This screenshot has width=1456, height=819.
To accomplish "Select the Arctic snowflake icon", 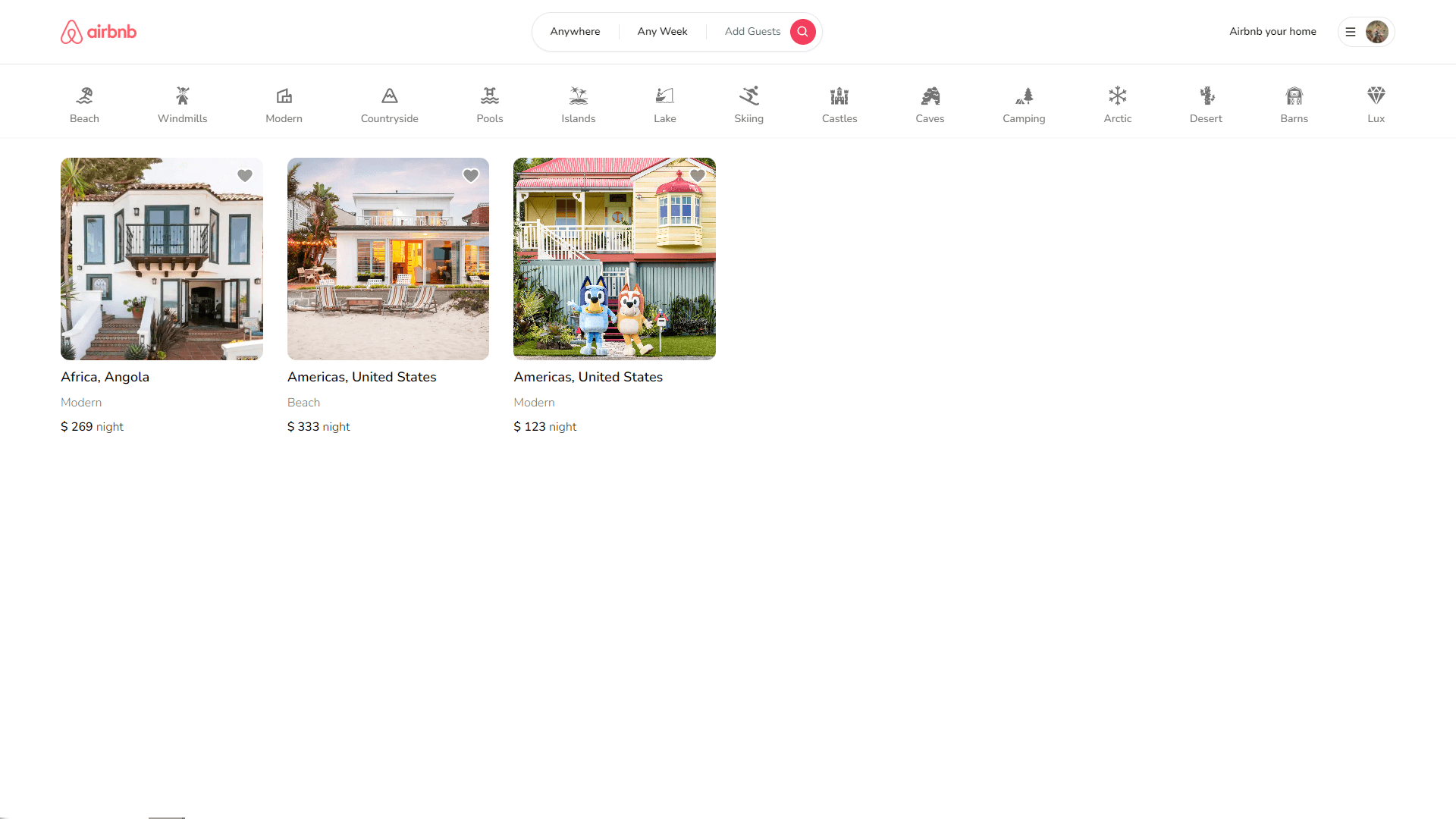I will coord(1118,96).
